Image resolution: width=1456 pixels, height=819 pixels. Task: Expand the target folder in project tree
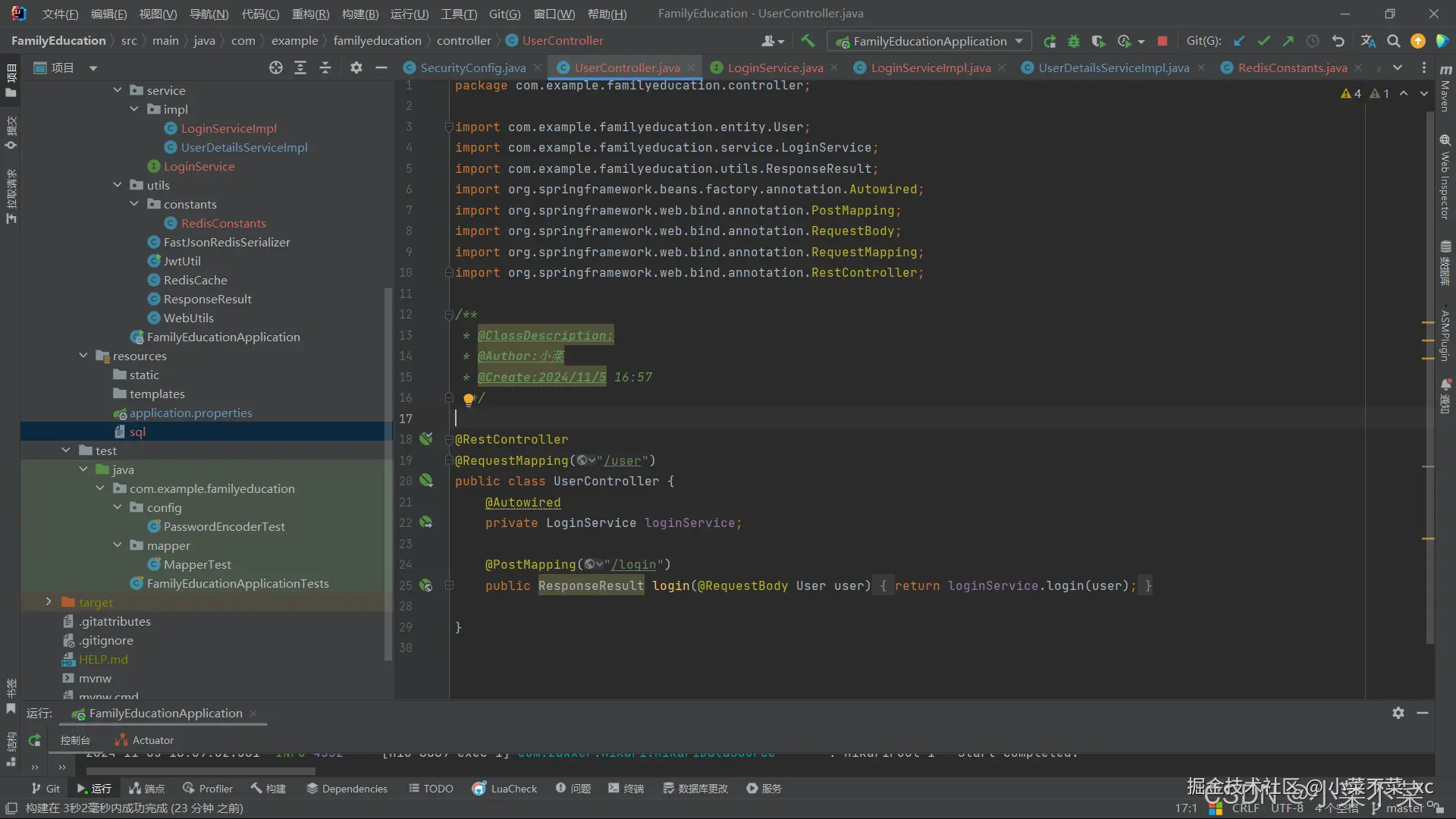49,602
